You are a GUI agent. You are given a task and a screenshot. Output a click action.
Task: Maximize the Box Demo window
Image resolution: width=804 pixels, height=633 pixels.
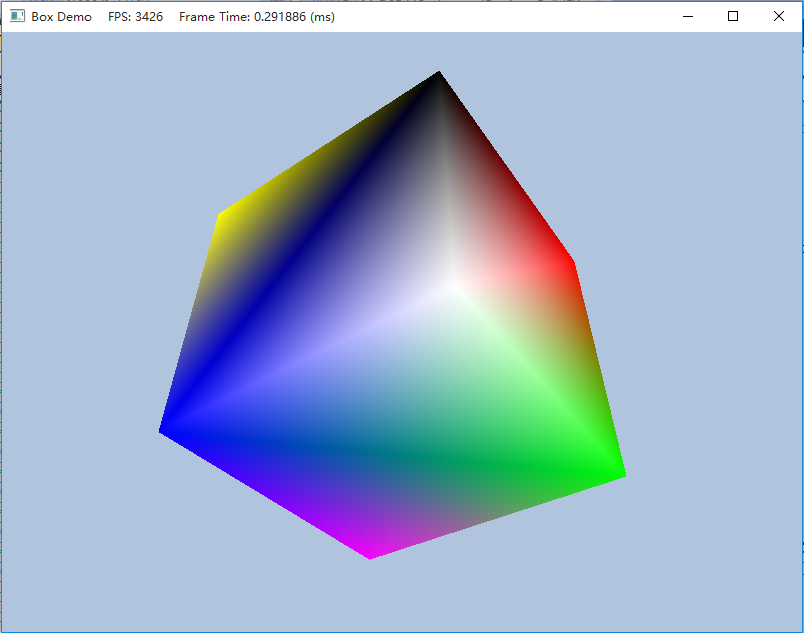pos(733,16)
